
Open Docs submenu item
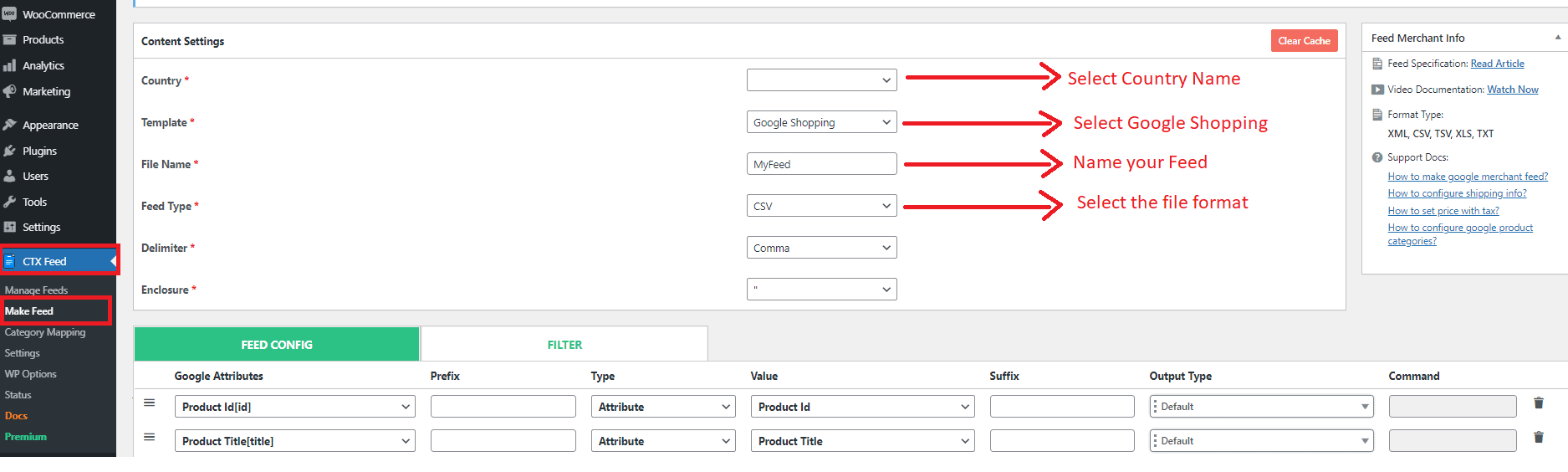click(16, 416)
